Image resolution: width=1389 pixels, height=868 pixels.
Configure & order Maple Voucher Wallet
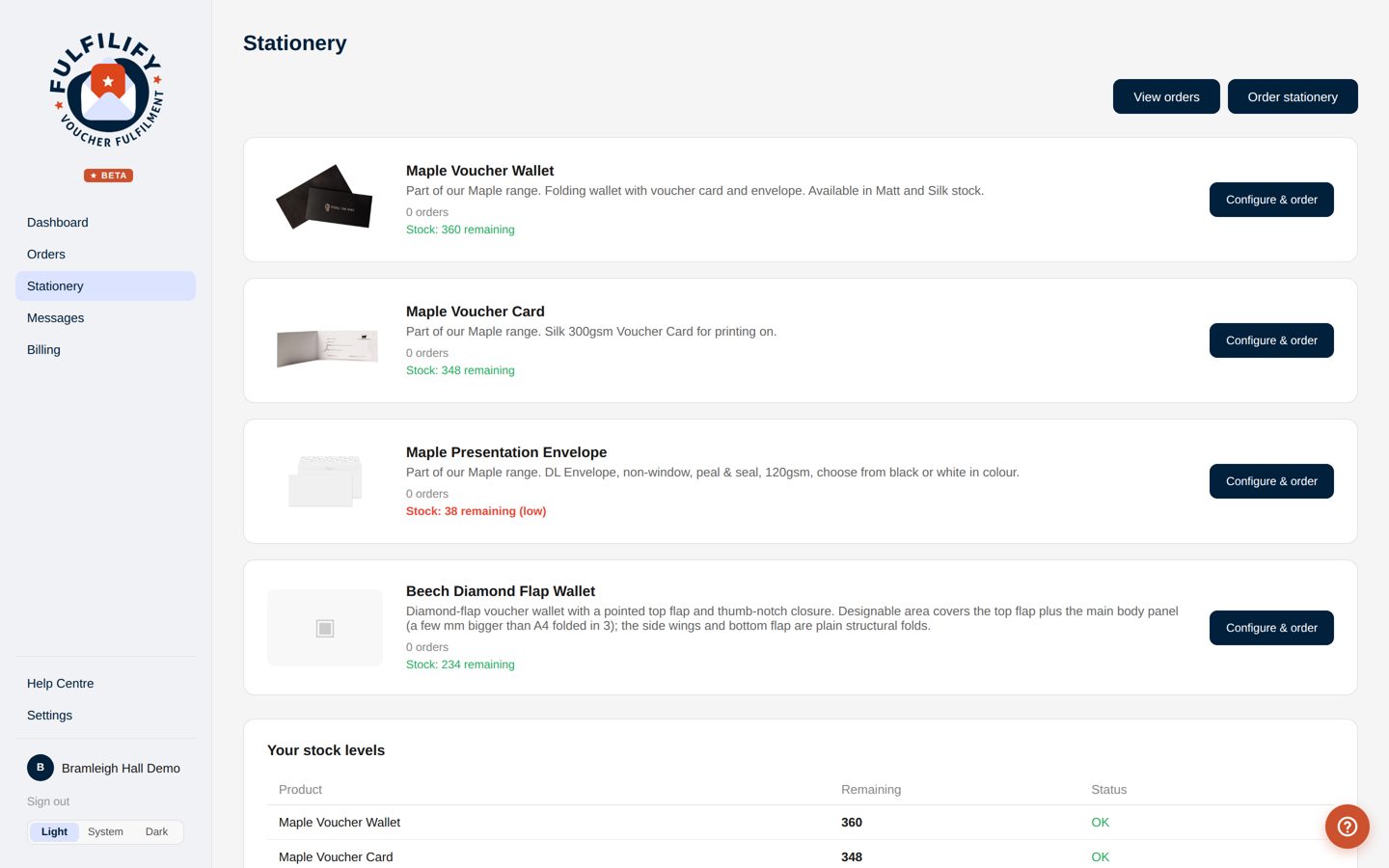1271,200
